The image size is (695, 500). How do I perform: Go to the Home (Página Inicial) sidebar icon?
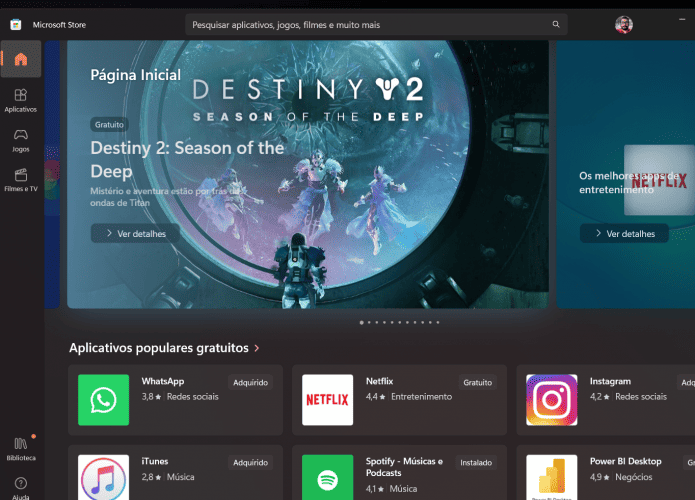[x=21, y=59]
